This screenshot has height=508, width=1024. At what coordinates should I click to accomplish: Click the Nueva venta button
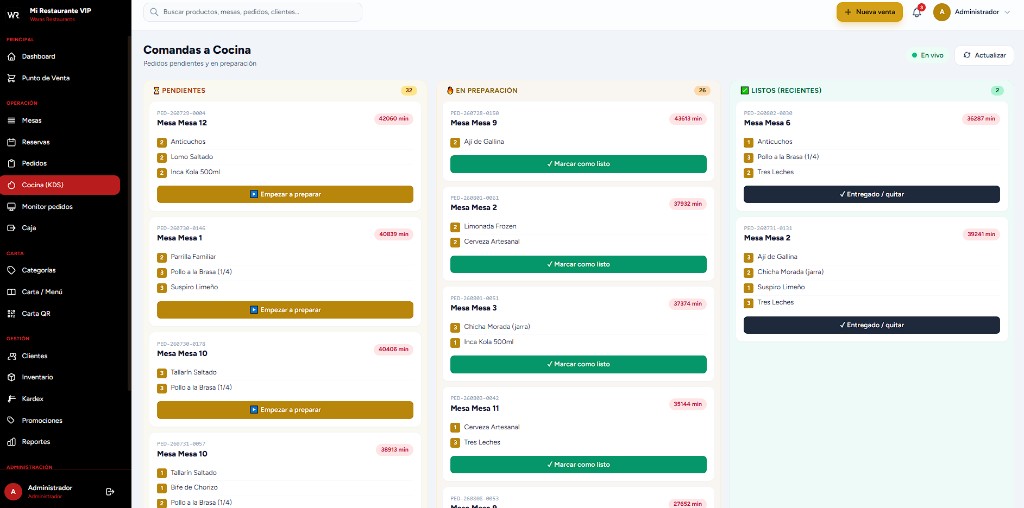pyautogui.click(x=870, y=12)
